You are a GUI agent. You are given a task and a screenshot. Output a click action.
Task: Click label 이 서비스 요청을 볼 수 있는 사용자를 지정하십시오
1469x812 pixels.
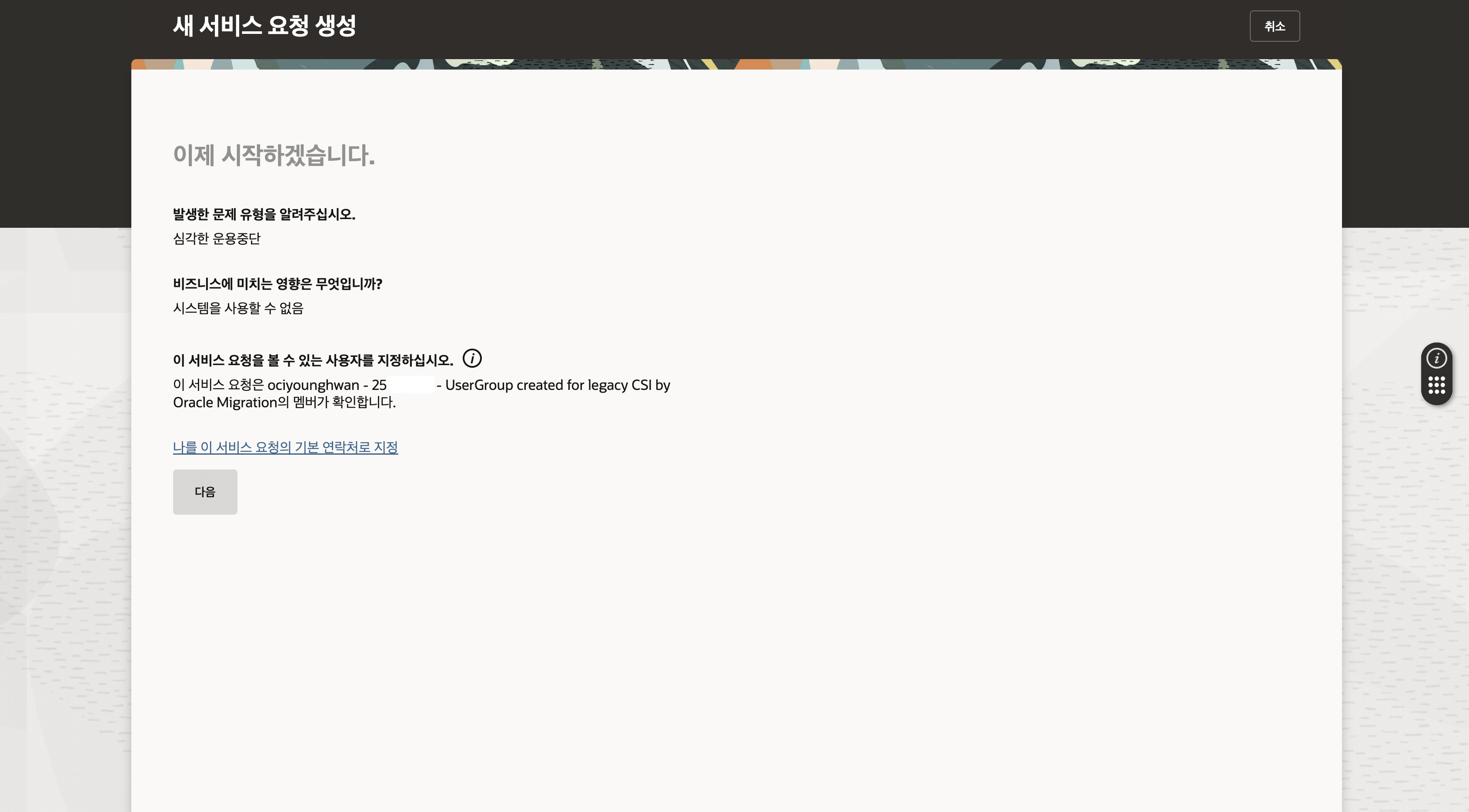[313, 360]
